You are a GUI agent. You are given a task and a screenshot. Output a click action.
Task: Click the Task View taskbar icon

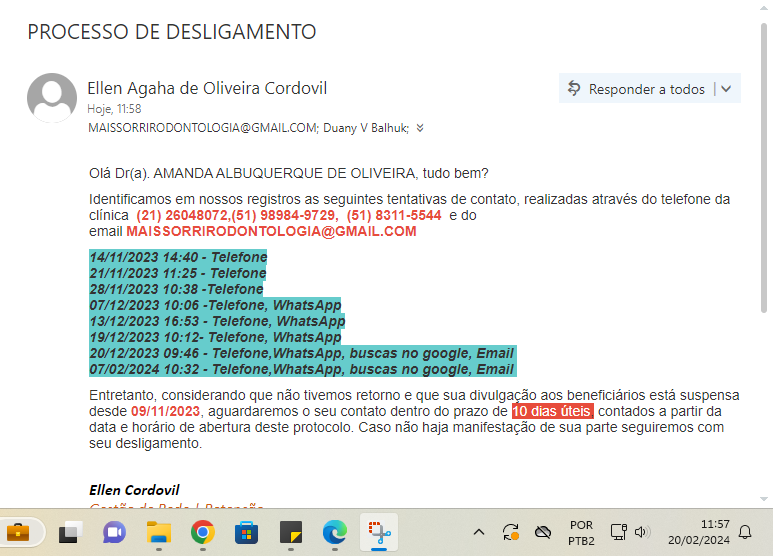70,532
